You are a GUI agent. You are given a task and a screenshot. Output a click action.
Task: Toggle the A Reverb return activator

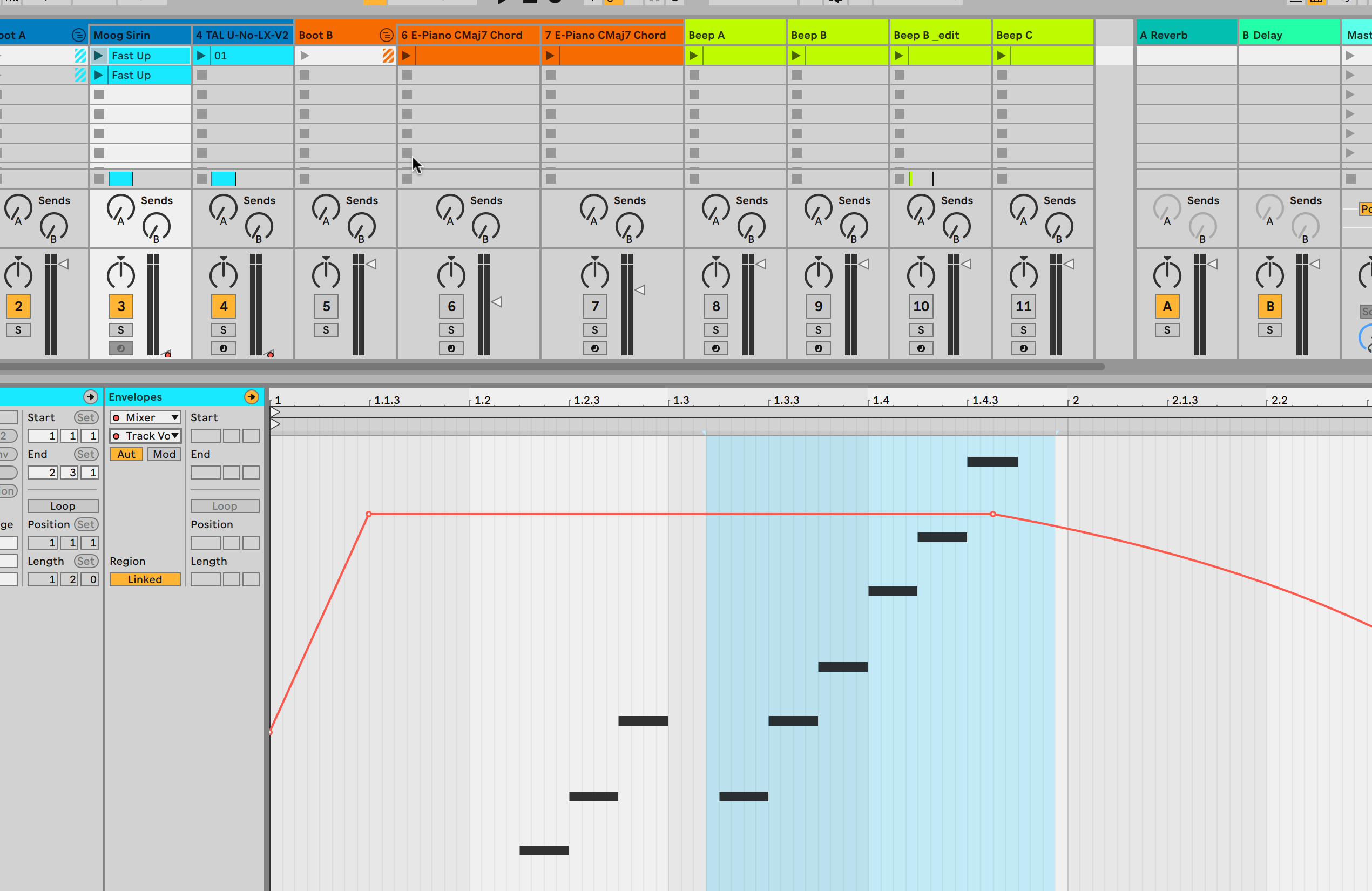1167,306
